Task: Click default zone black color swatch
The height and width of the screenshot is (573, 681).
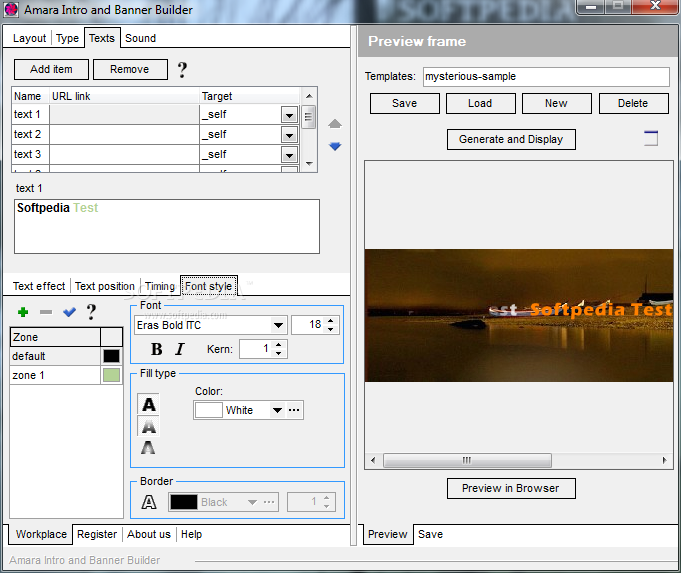Action: [111, 356]
